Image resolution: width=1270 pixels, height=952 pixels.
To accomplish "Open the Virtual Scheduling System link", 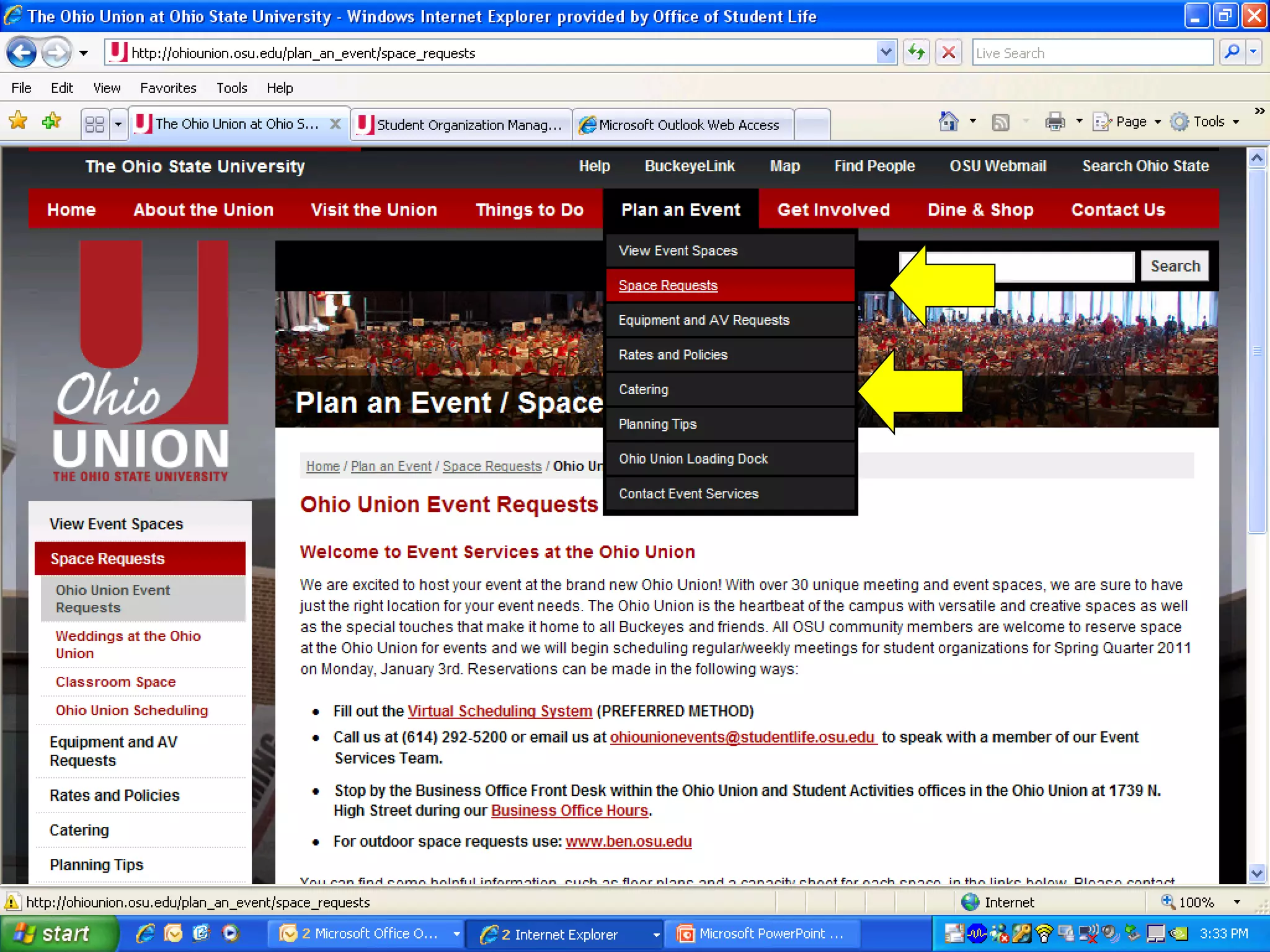I will (499, 711).
